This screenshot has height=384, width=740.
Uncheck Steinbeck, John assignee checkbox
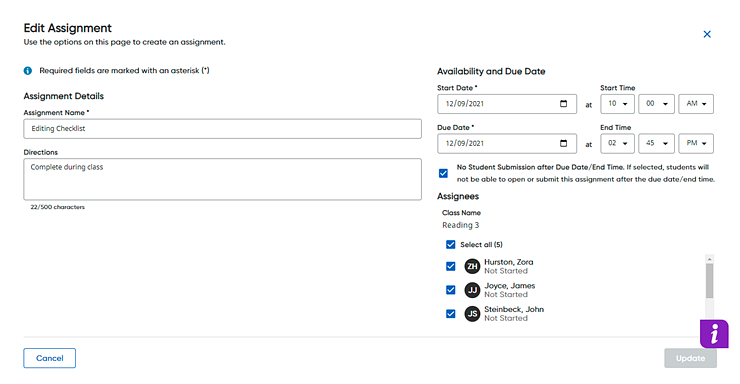(x=451, y=313)
